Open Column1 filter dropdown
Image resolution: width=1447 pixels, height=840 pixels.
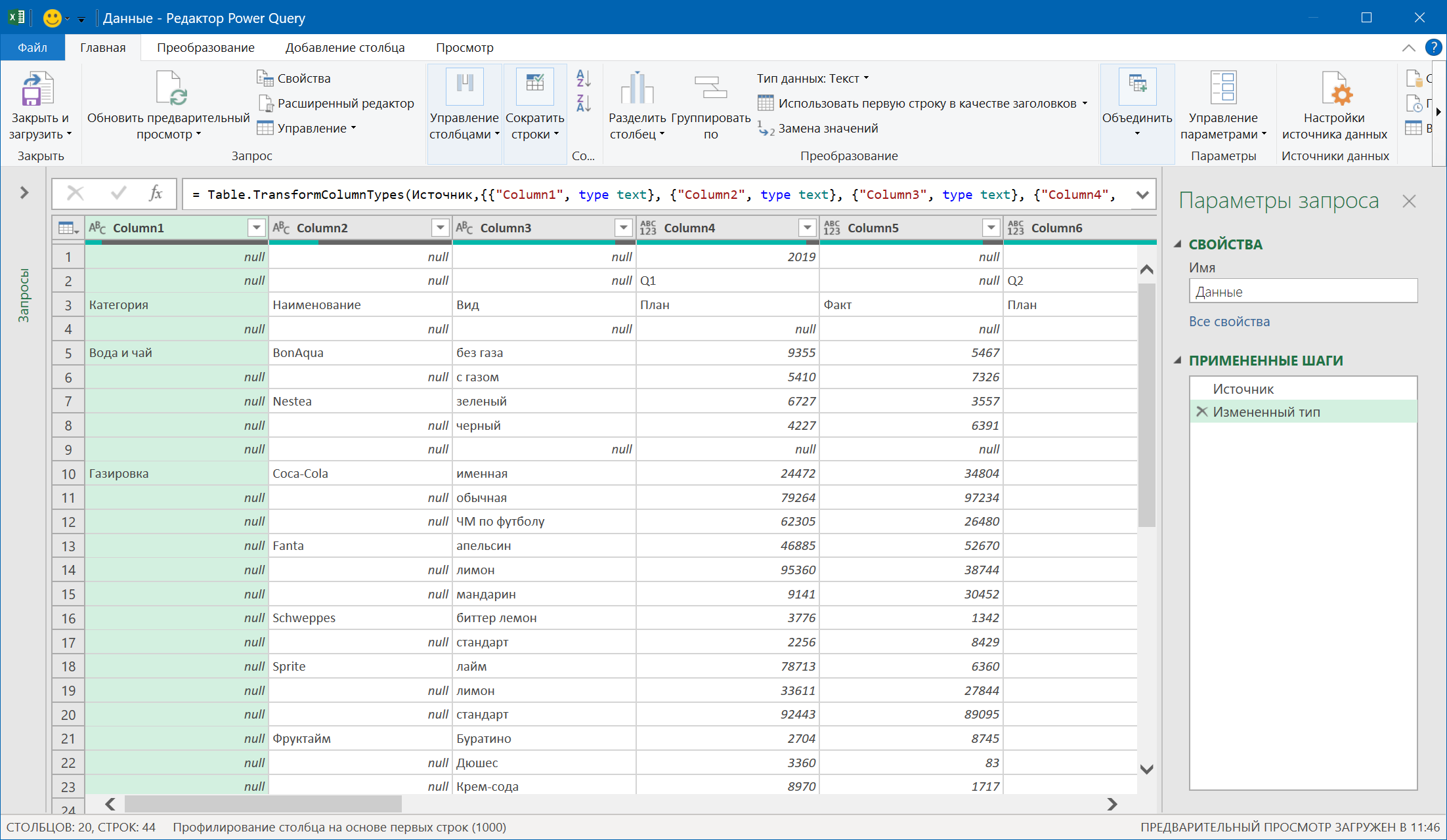256,228
